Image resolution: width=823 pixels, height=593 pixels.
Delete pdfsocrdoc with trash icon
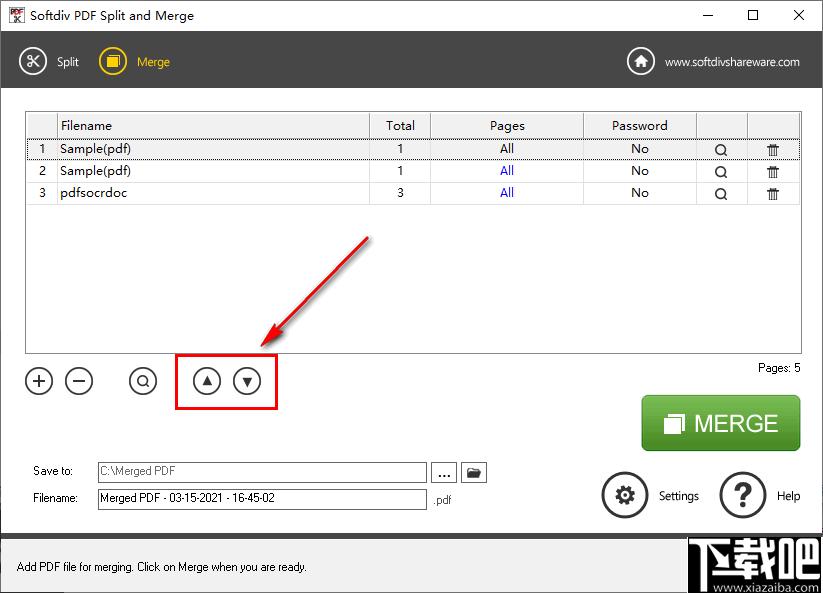pyautogui.click(x=773, y=194)
